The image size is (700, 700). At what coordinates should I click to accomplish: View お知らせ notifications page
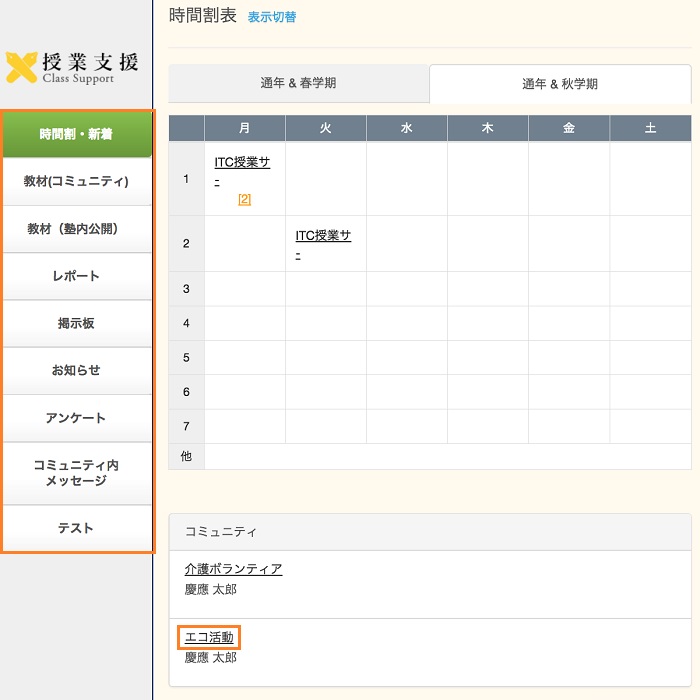click(x=77, y=370)
